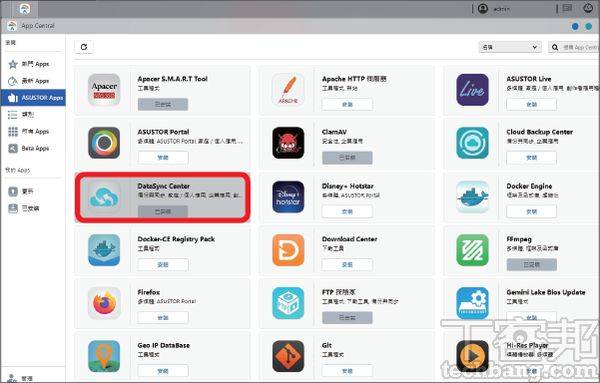Viewport: 600px width, 383px height.
Task: Select Latest Apps in the sidebar
Action: click(33, 81)
